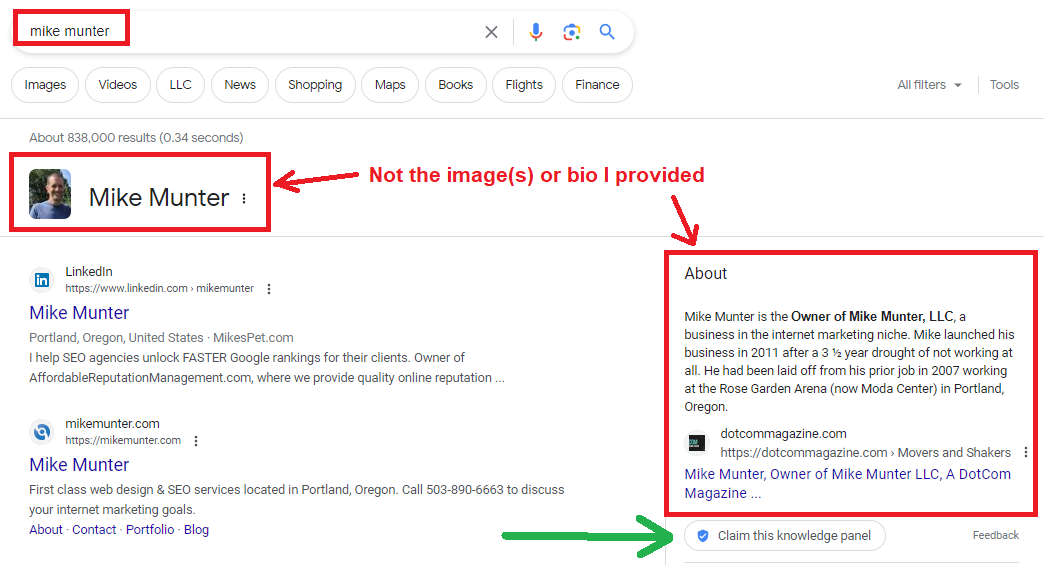Click the LinkedIn URL linkedin.com › mikemunter
Screen dimensions: 1044x565
[x=159, y=289]
